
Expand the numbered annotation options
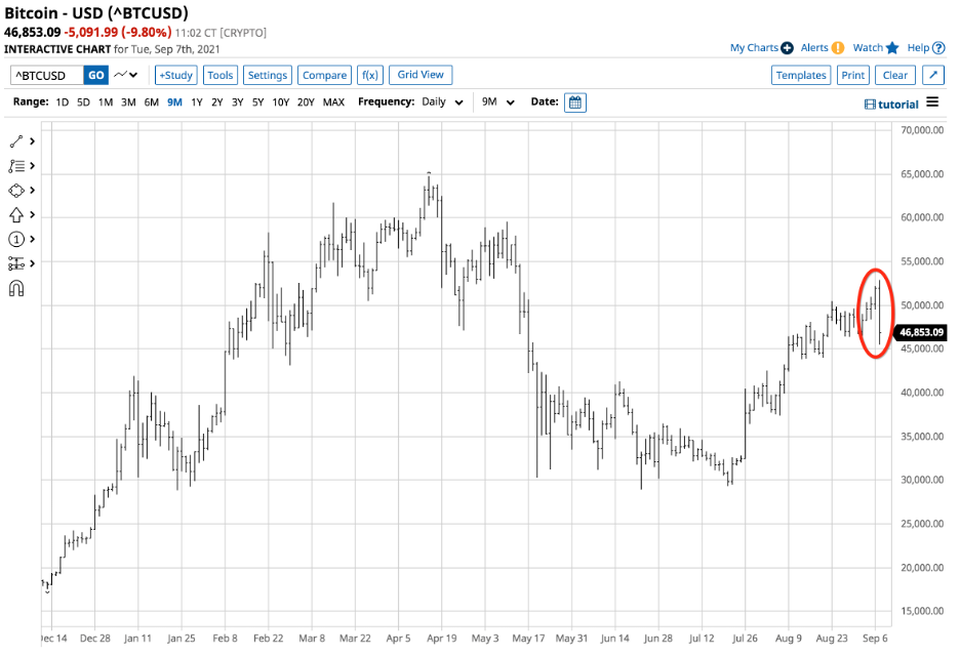[32, 239]
